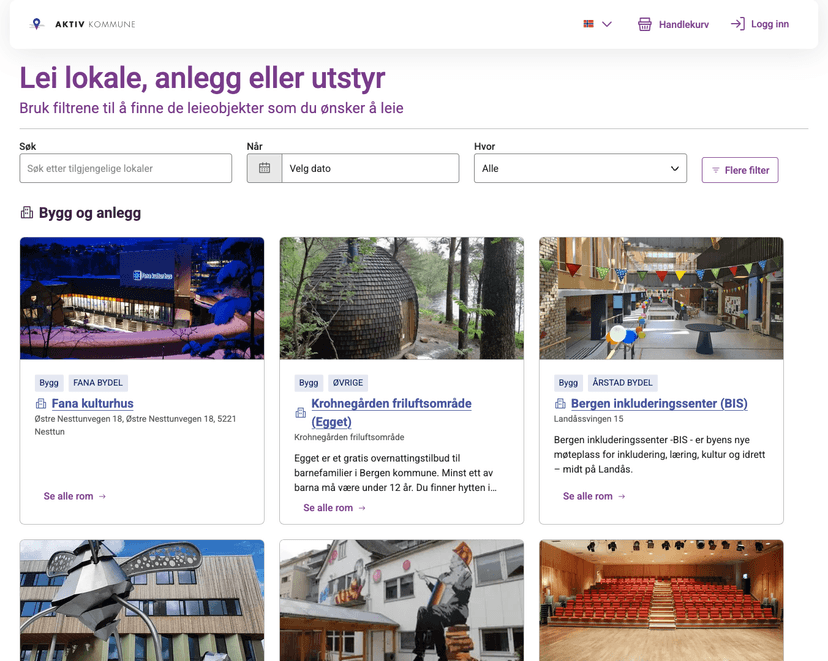
Task: Open the Fana kulturhus photo
Action: [142, 298]
